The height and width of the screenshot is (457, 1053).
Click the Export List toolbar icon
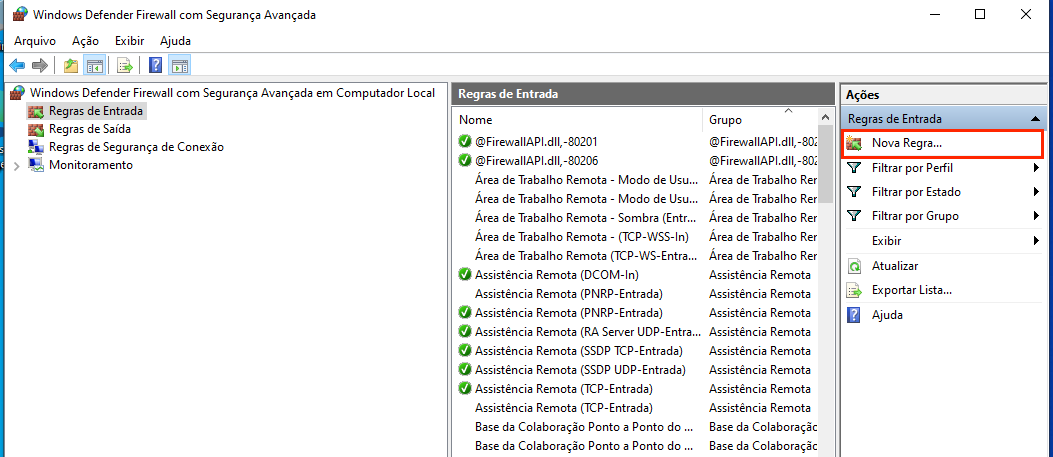tap(125, 65)
